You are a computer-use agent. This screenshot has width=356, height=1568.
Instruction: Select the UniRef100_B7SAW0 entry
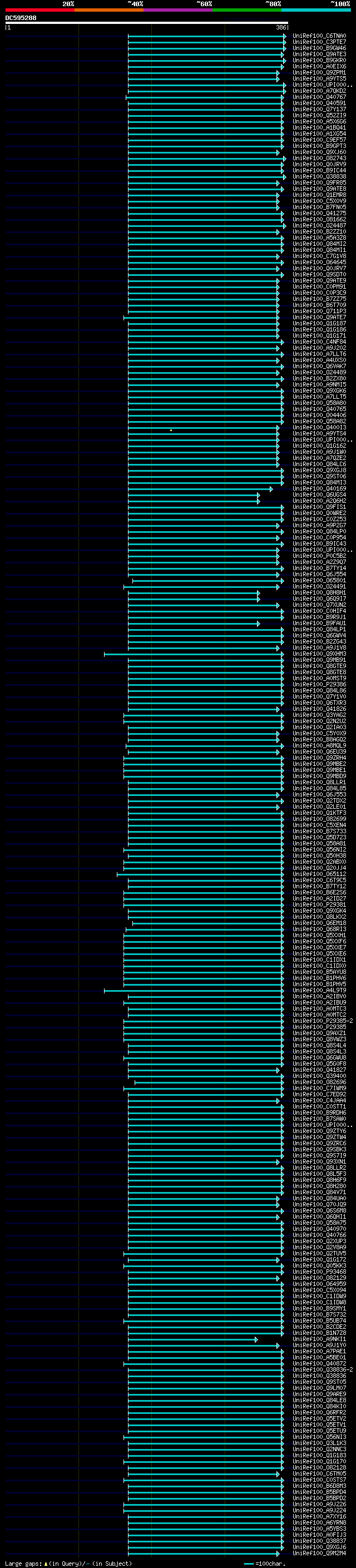point(319,1119)
